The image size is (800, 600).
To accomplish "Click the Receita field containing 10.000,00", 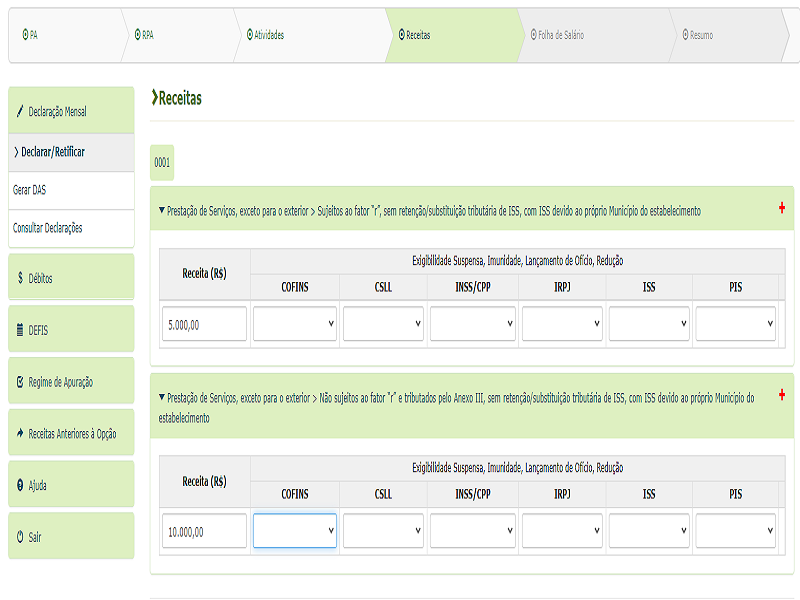I will 204,532.
